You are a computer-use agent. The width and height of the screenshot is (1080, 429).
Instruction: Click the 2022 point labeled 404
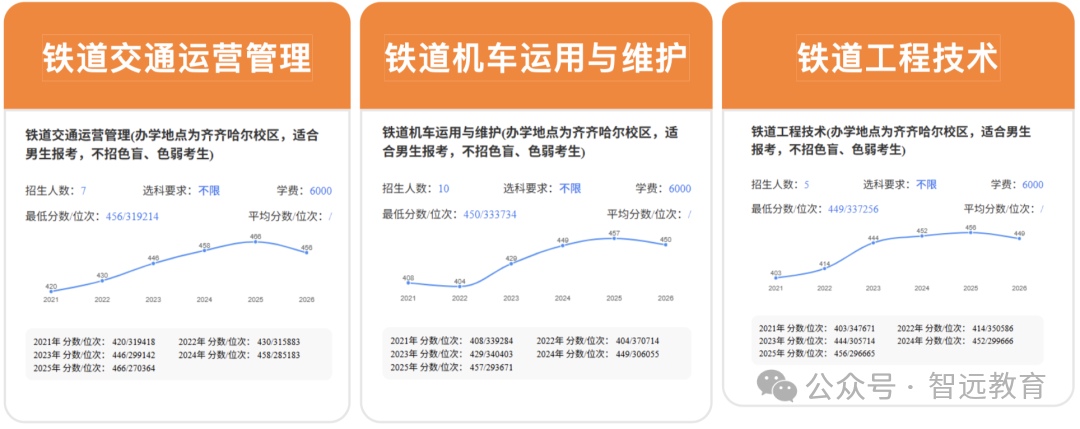pos(459,286)
